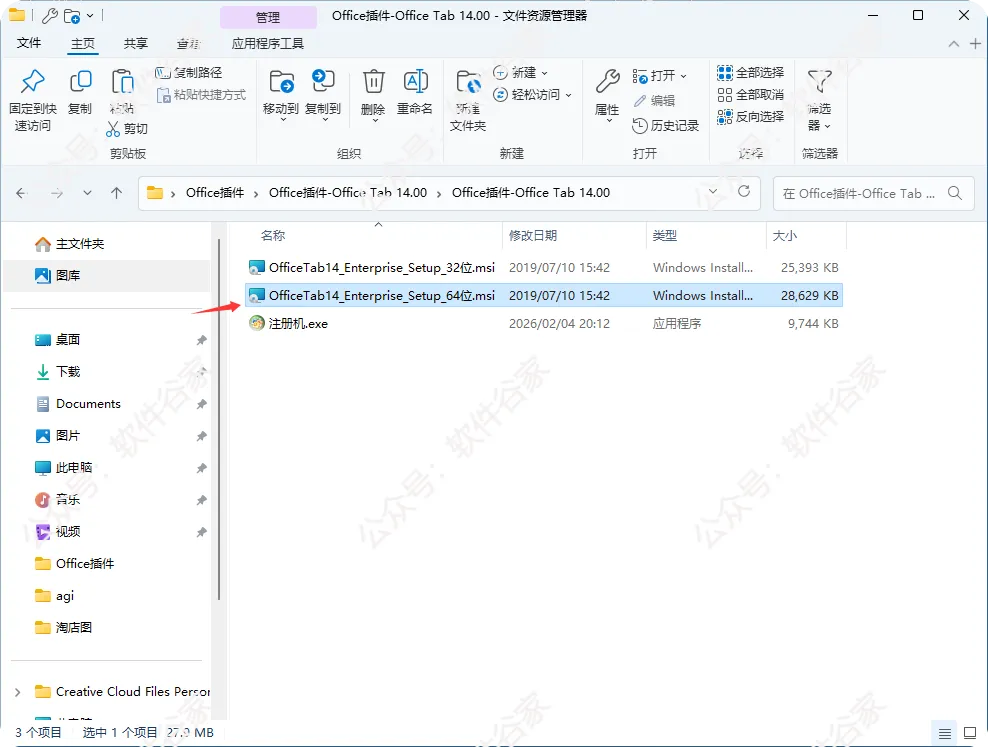Collapse the ribbon with the chevron
The height and width of the screenshot is (747, 988).
click(x=954, y=43)
